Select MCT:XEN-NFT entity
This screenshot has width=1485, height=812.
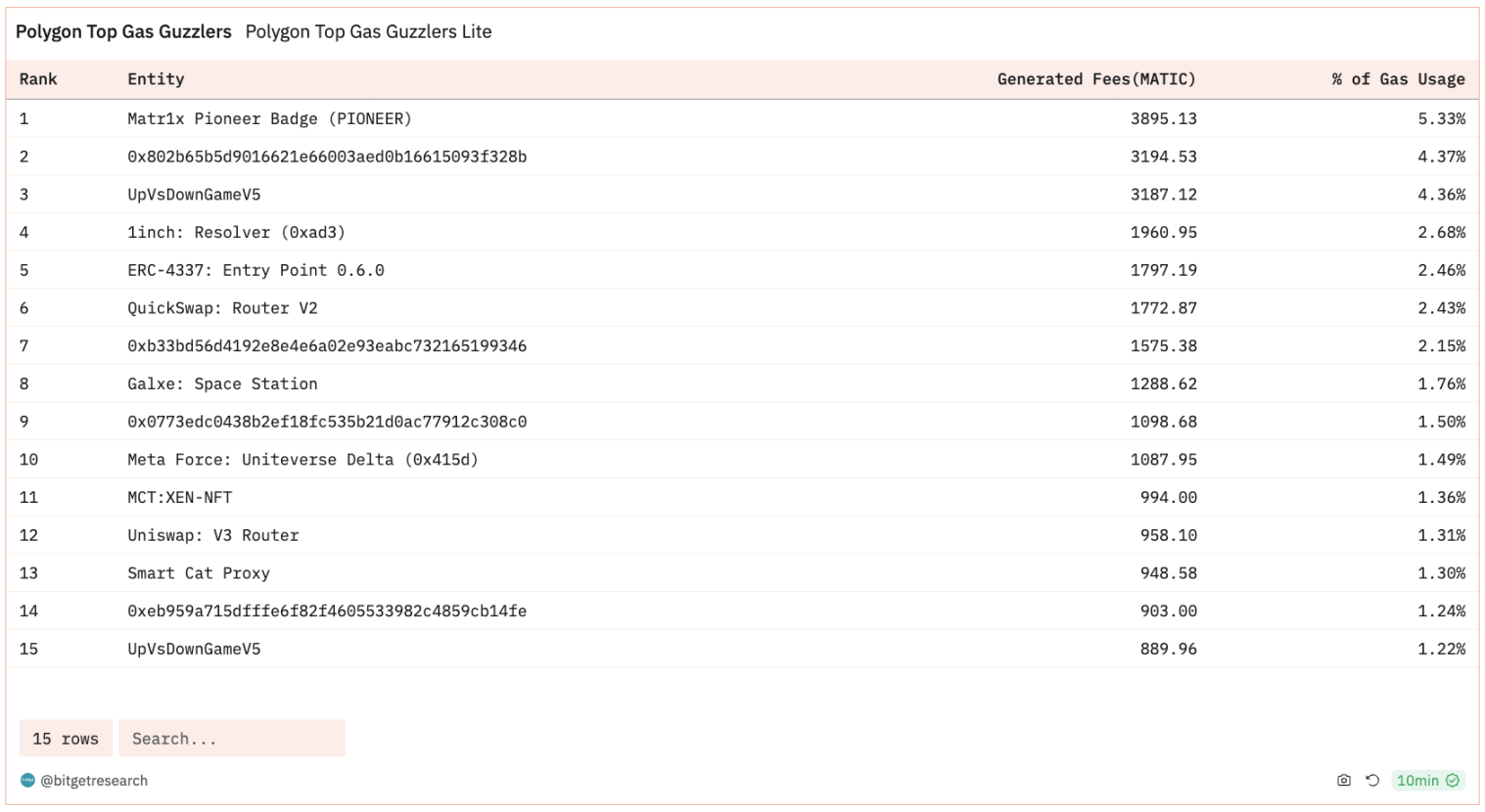tap(179, 497)
